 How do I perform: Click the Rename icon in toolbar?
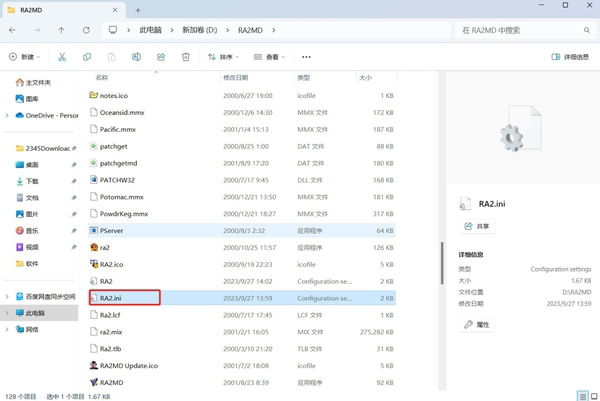click(x=136, y=57)
